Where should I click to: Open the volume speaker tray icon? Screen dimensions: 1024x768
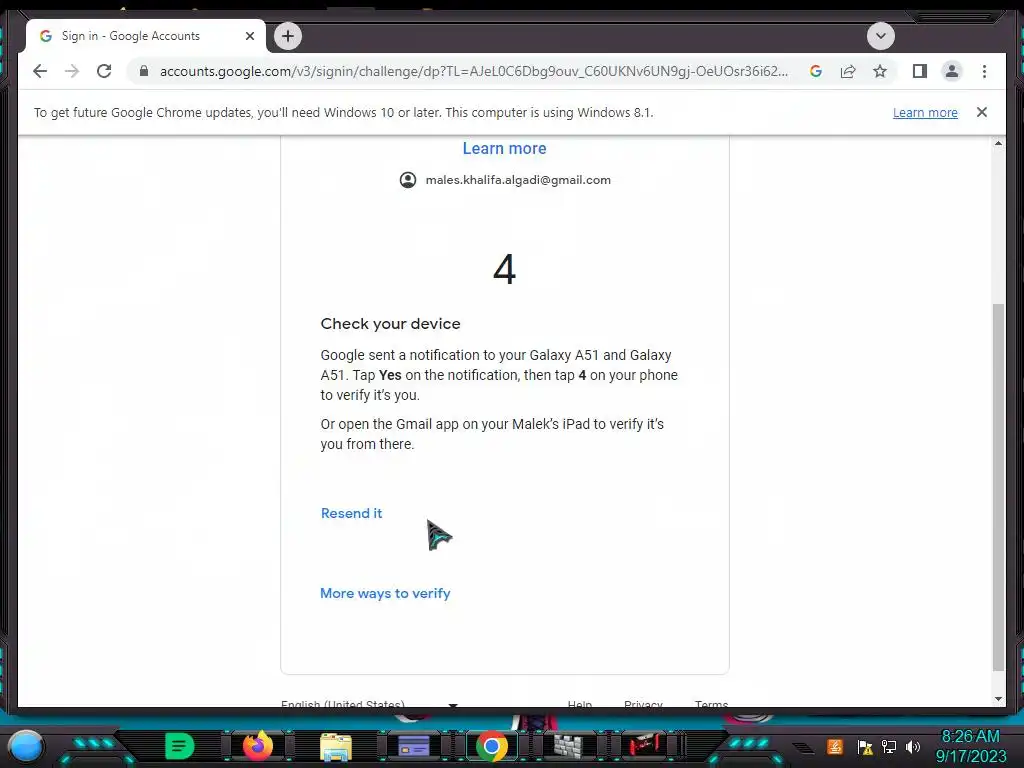(913, 746)
